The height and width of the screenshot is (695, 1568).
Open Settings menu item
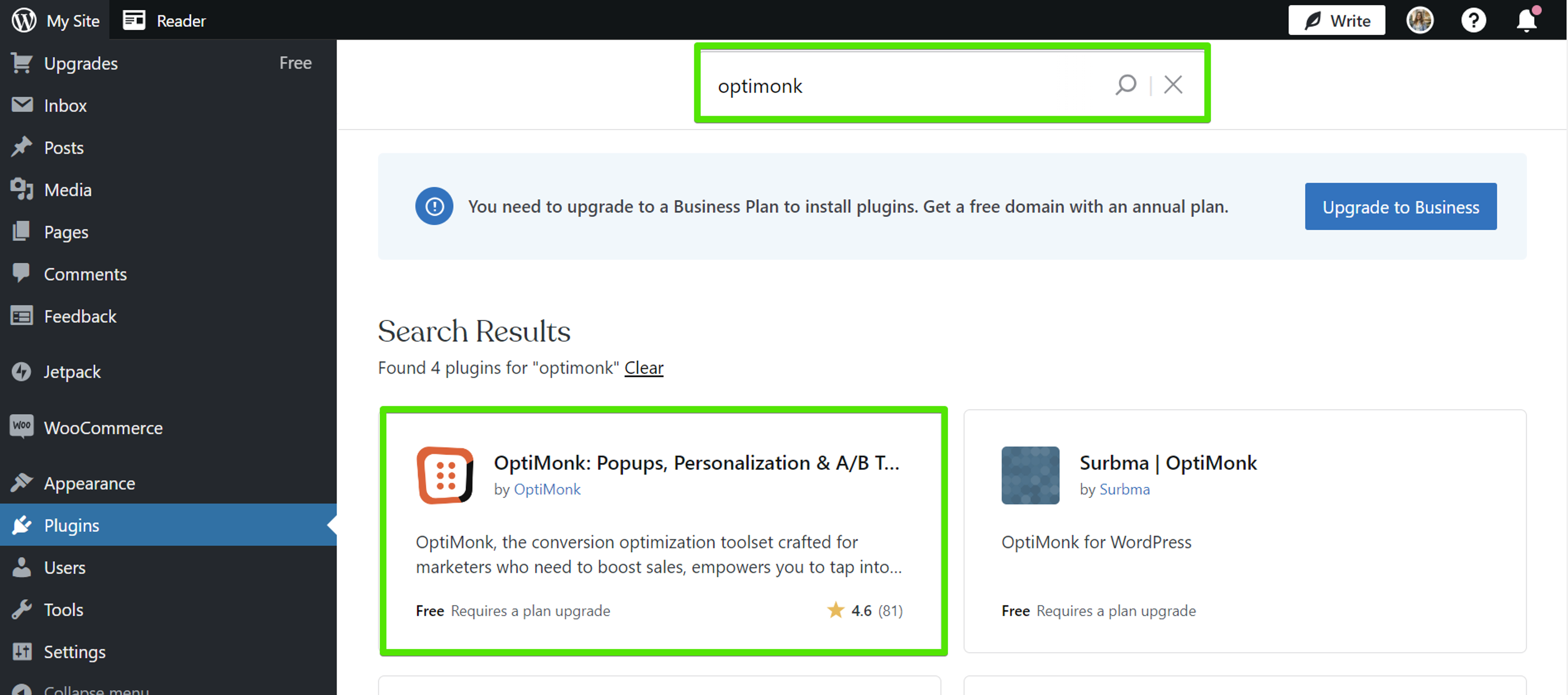168,651
